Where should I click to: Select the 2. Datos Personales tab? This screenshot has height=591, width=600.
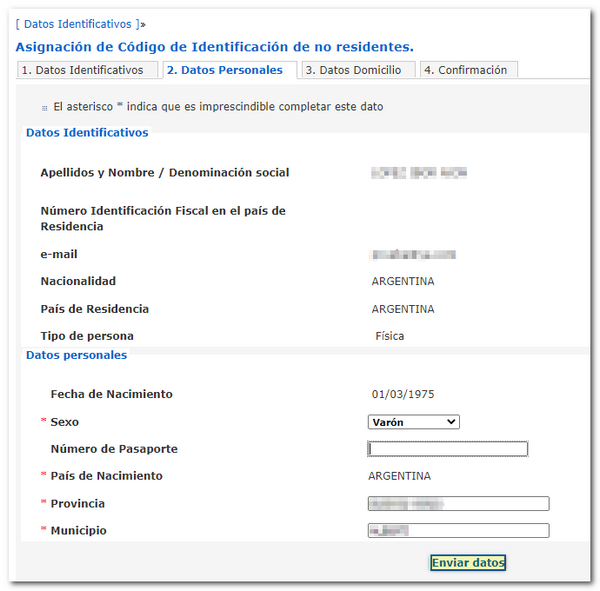pyautogui.click(x=224, y=70)
